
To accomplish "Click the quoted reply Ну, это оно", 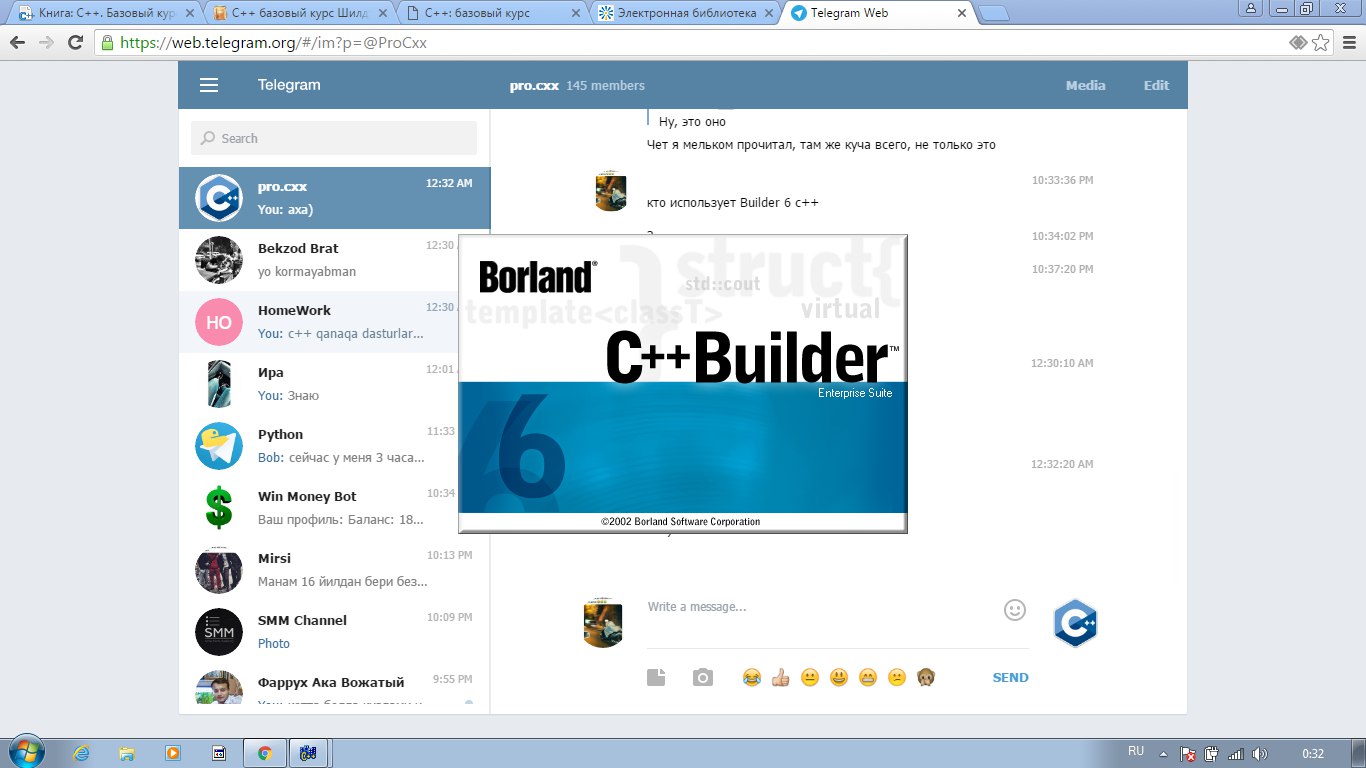I will [692, 121].
